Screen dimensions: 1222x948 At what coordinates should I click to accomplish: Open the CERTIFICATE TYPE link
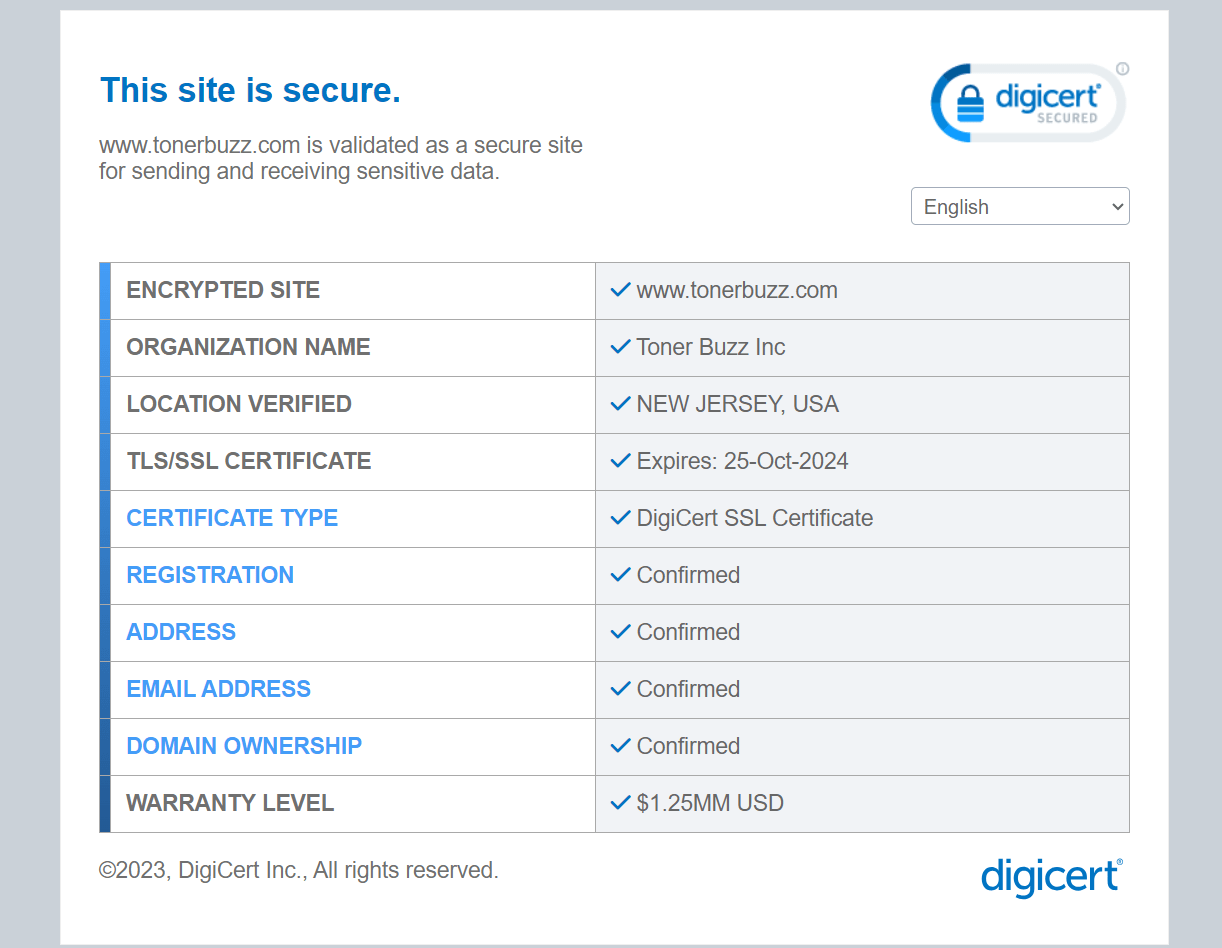pos(232,518)
